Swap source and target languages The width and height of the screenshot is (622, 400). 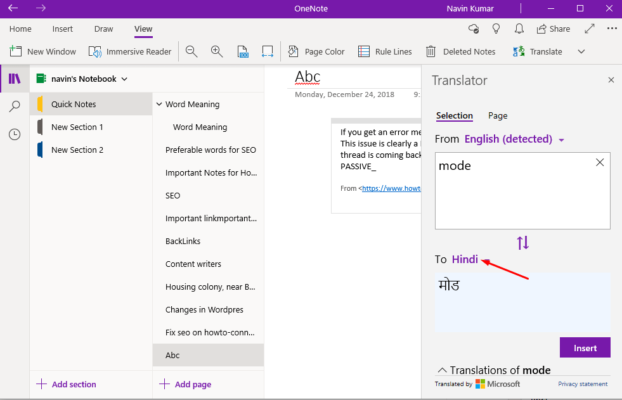[523, 242]
